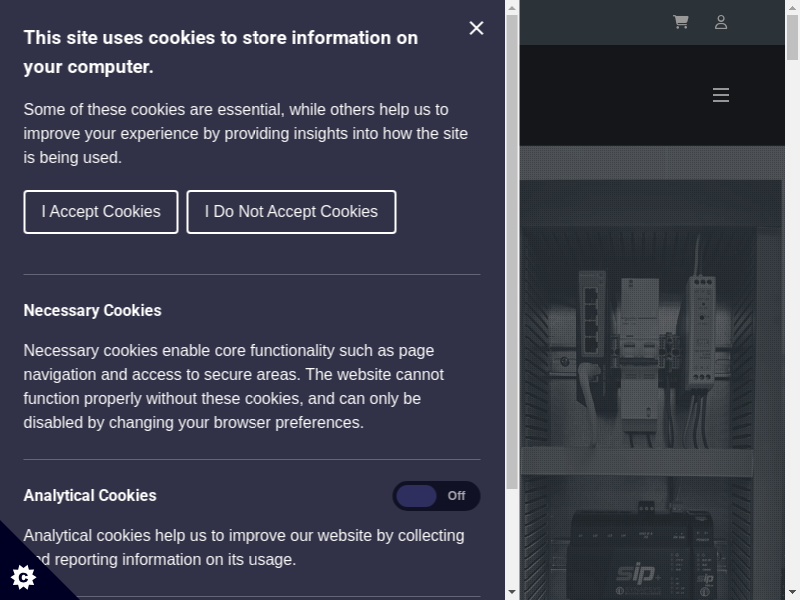Toggle the Analytical Cookies switch
Viewport: 800px width, 600px height.
point(436,496)
